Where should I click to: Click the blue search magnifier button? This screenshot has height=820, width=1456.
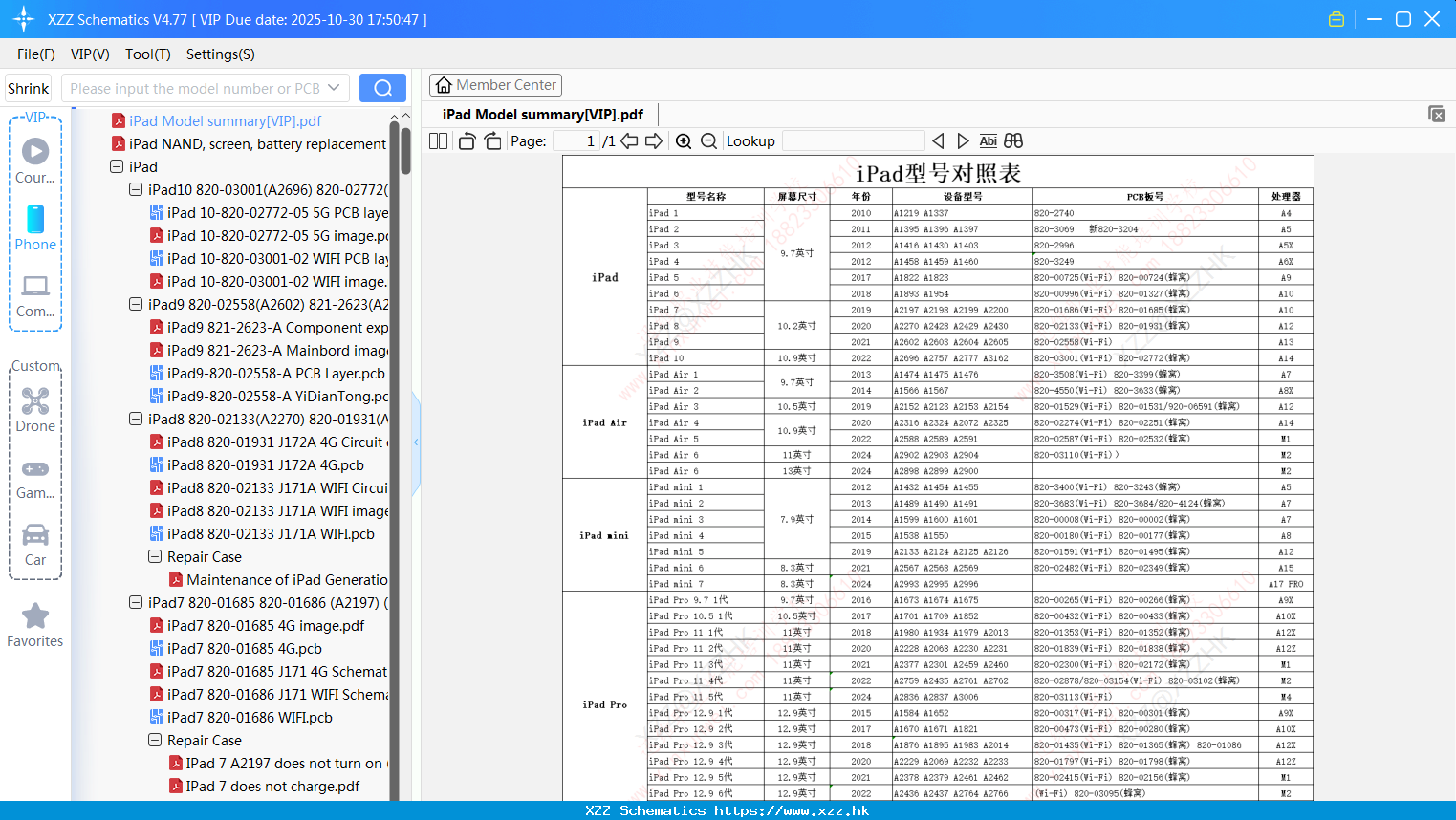pos(382,88)
